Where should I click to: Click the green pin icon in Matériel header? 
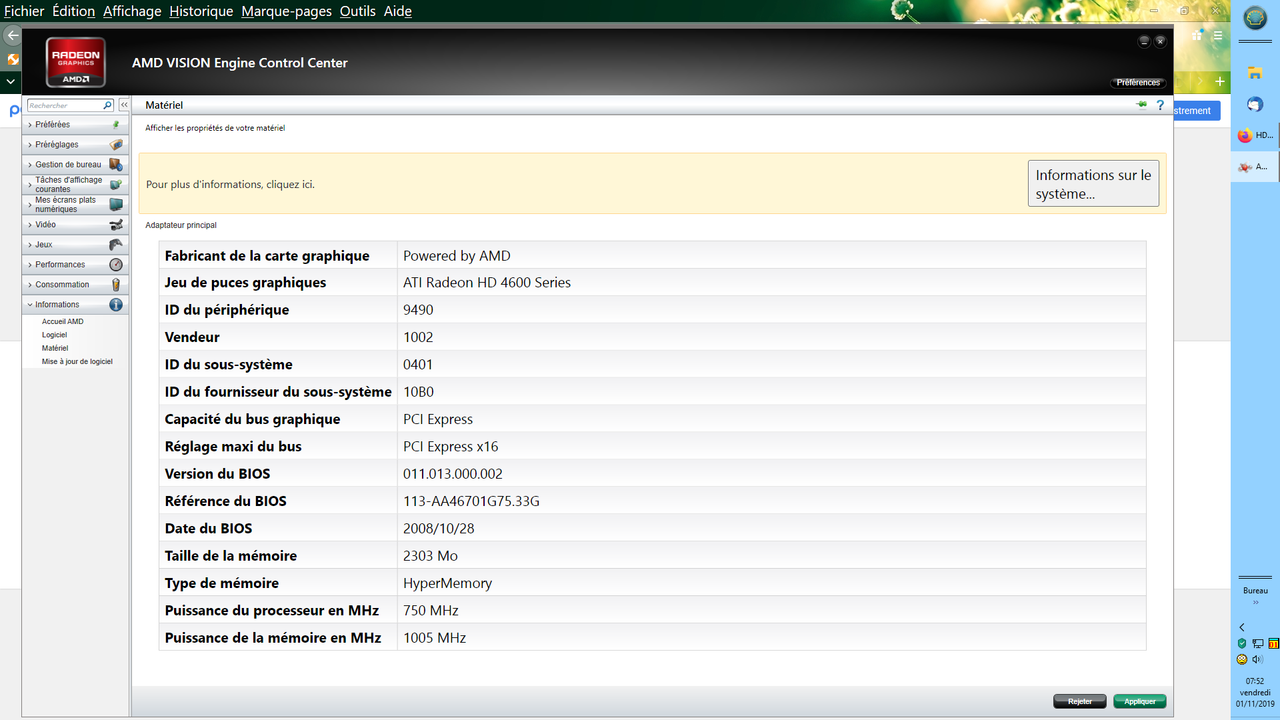[x=1141, y=104]
